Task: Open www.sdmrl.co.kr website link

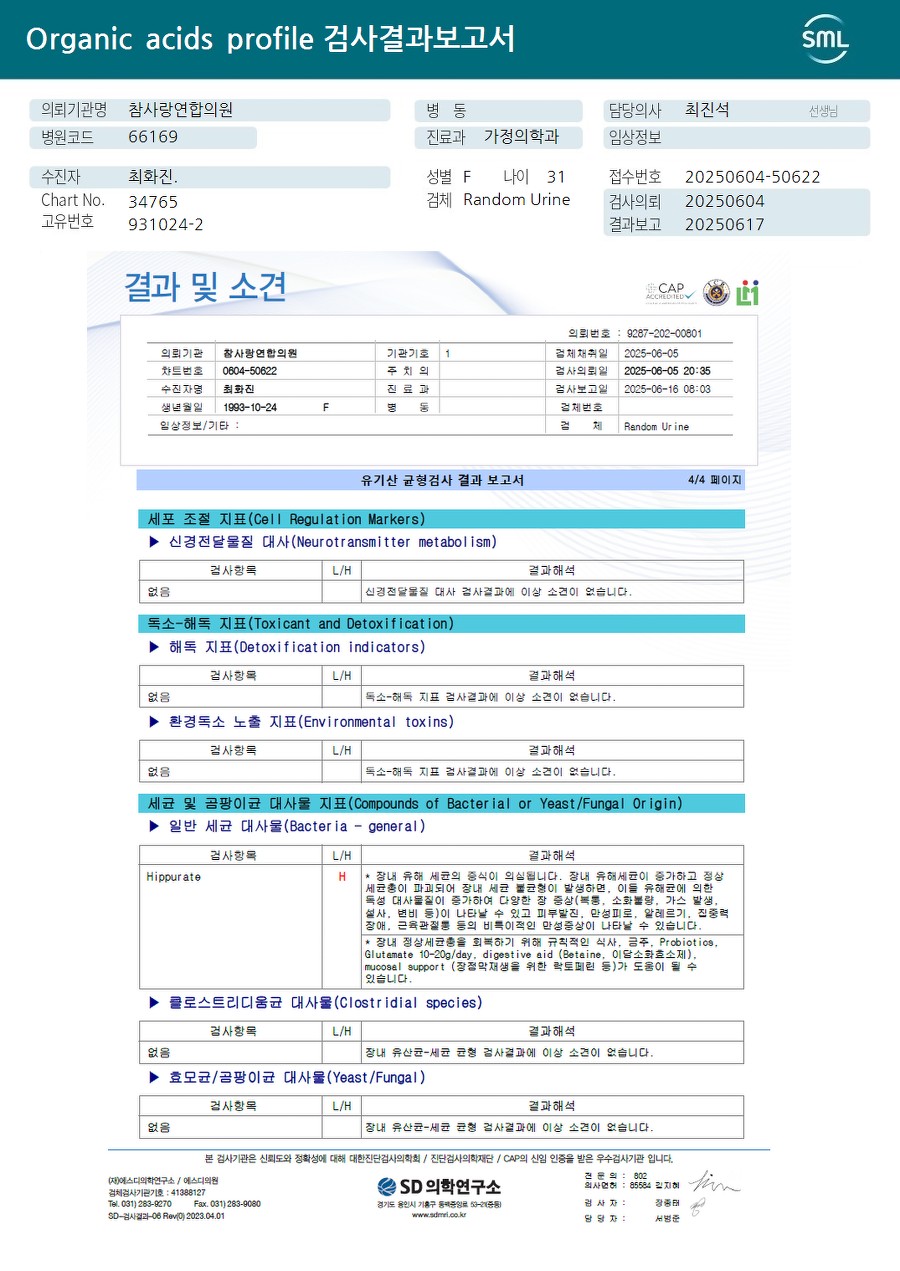Action: pos(439,1215)
